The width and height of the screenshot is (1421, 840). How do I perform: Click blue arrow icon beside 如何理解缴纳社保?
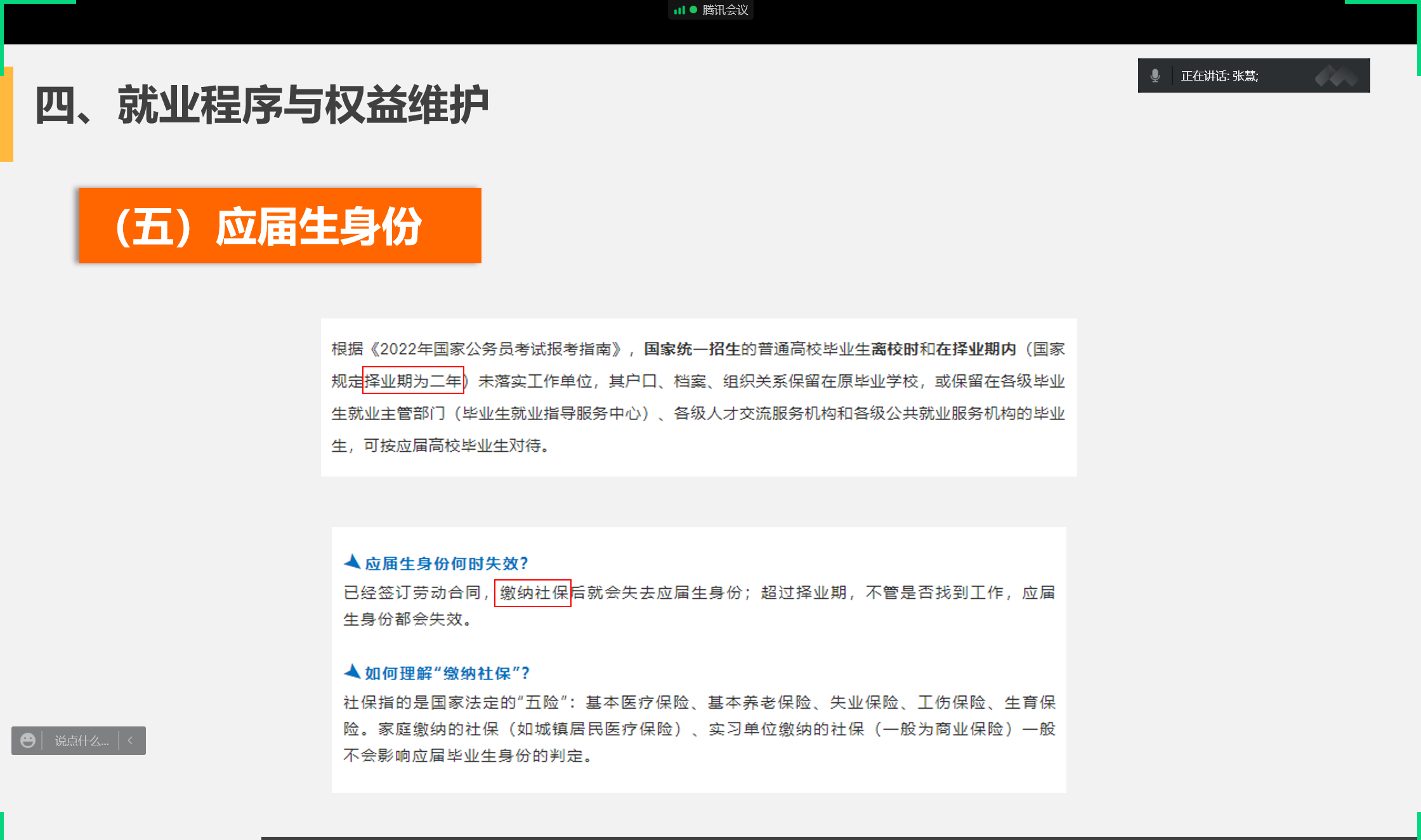tap(352, 672)
